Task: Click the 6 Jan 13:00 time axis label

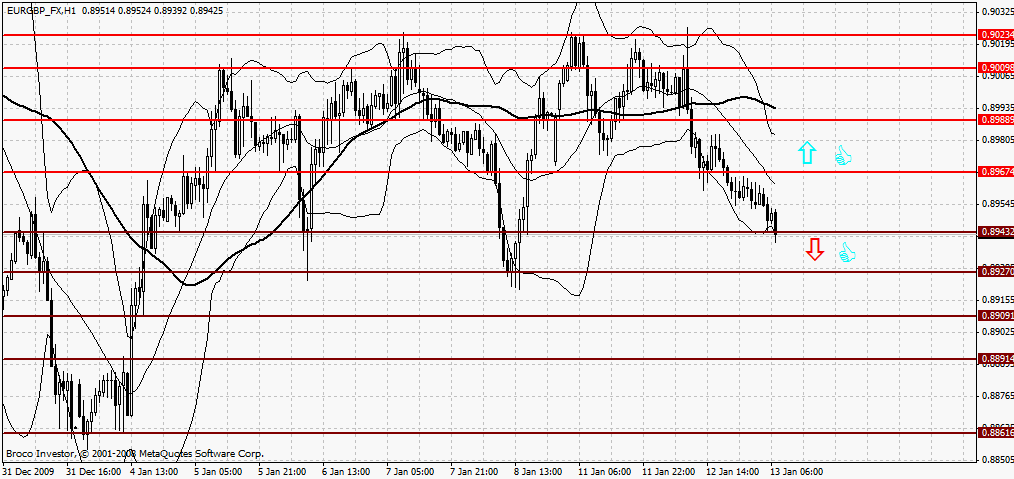Action: coord(346,472)
